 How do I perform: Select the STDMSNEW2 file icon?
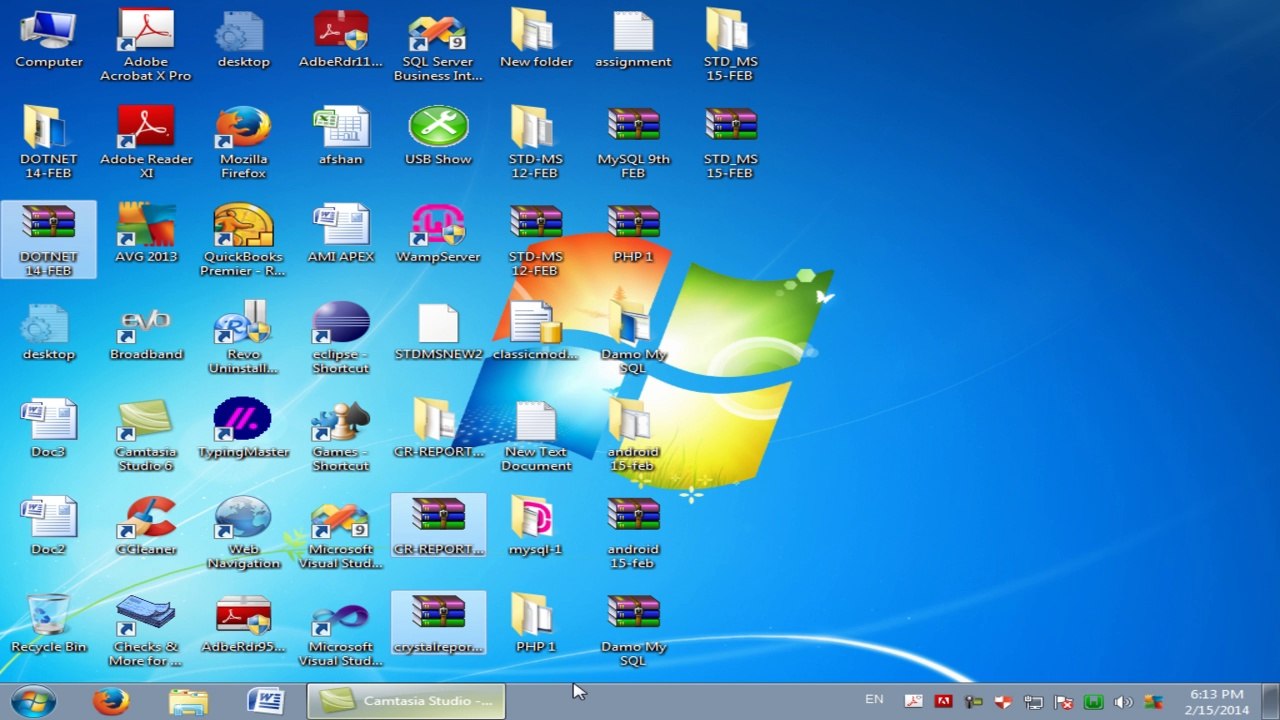pos(438,331)
